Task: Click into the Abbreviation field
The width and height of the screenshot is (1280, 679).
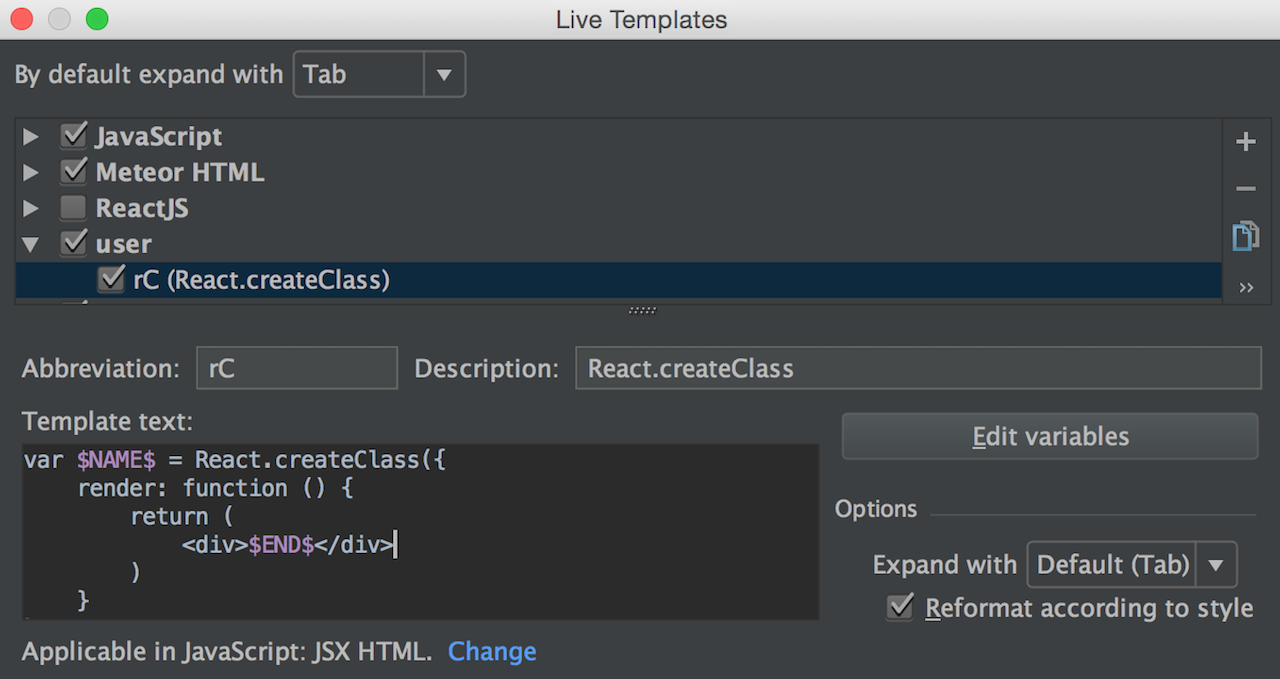Action: 297,368
